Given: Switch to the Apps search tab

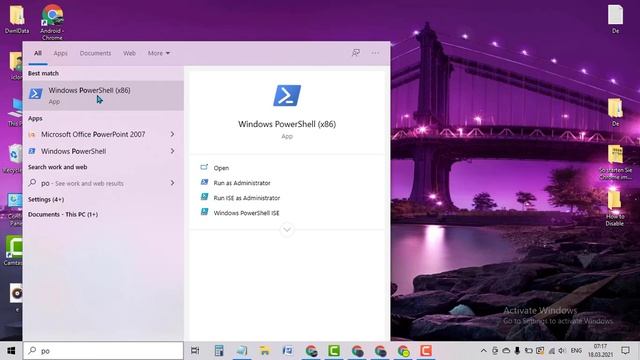Looking at the screenshot, I should 60,53.
